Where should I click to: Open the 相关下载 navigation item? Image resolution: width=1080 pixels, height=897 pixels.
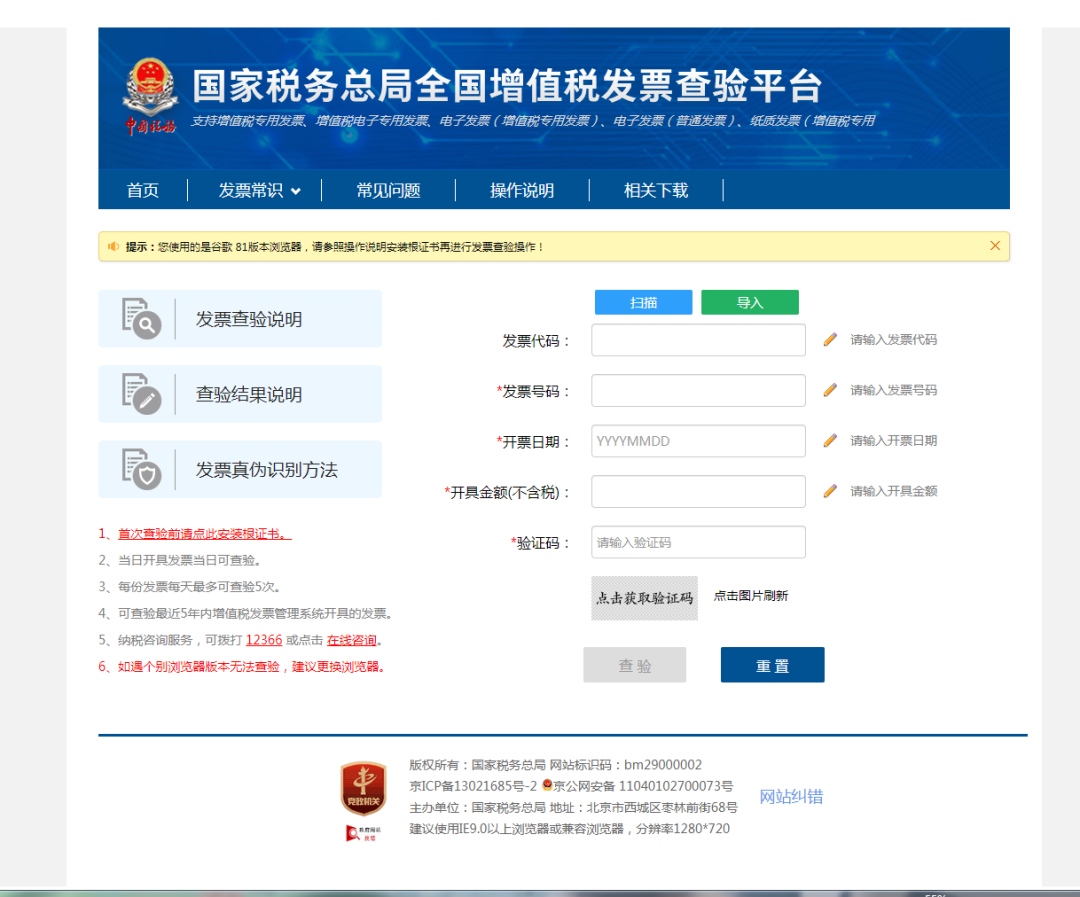point(656,190)
